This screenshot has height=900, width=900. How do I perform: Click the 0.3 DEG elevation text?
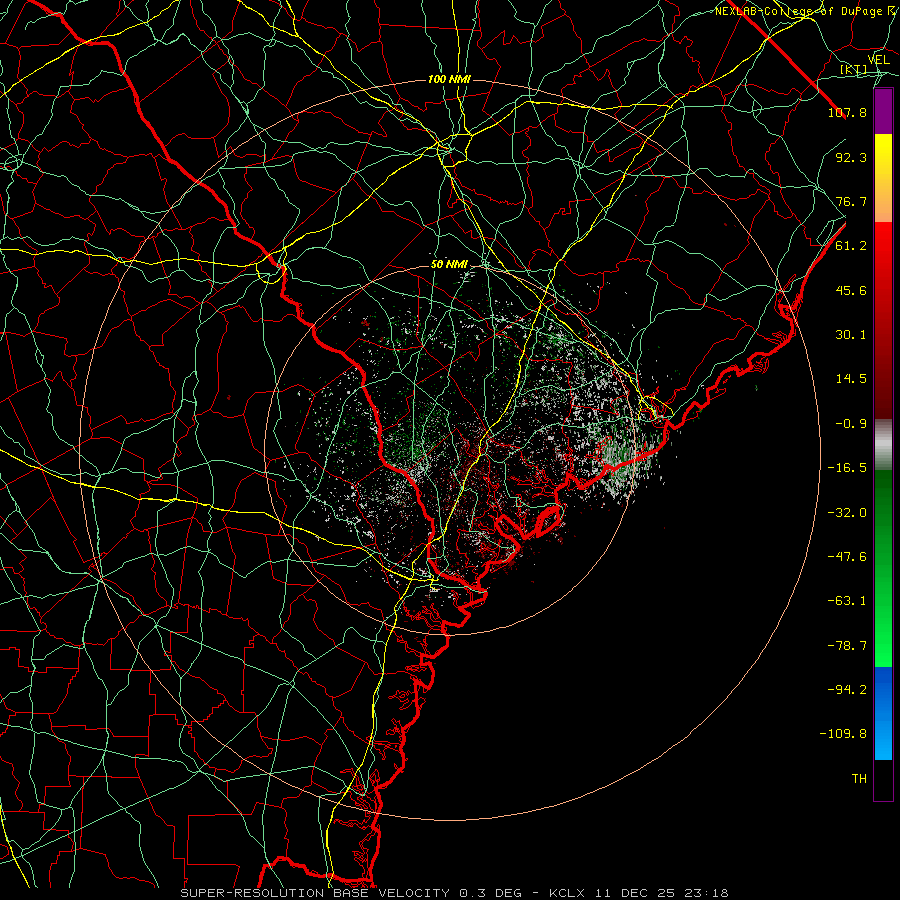click(490, 893)
